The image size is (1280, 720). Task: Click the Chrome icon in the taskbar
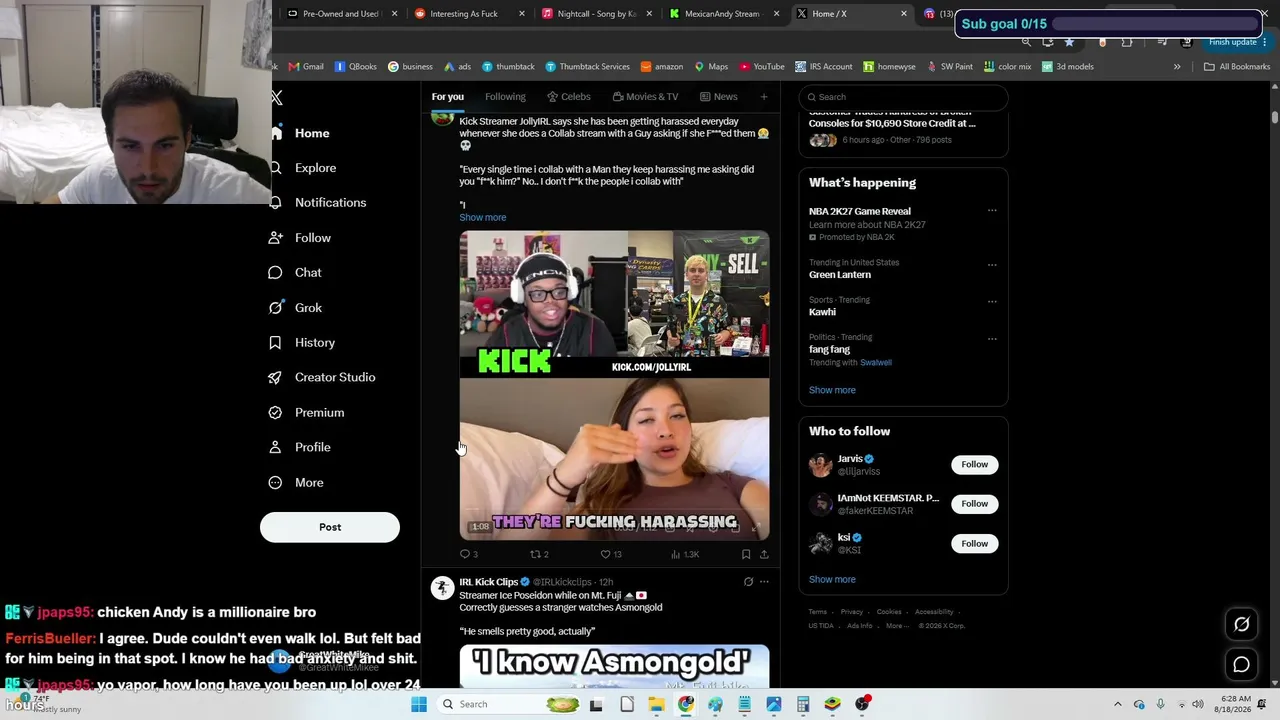click(x=686, y=704)
